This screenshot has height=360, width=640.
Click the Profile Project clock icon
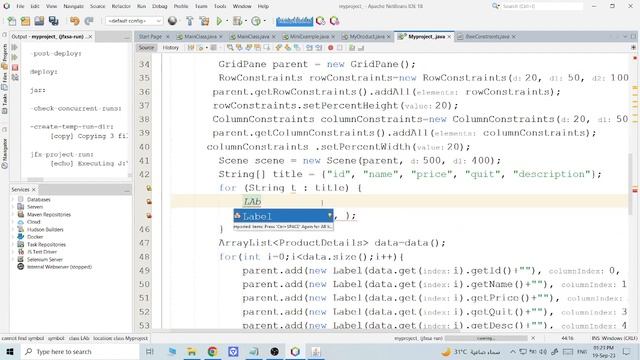click(256, 21)
